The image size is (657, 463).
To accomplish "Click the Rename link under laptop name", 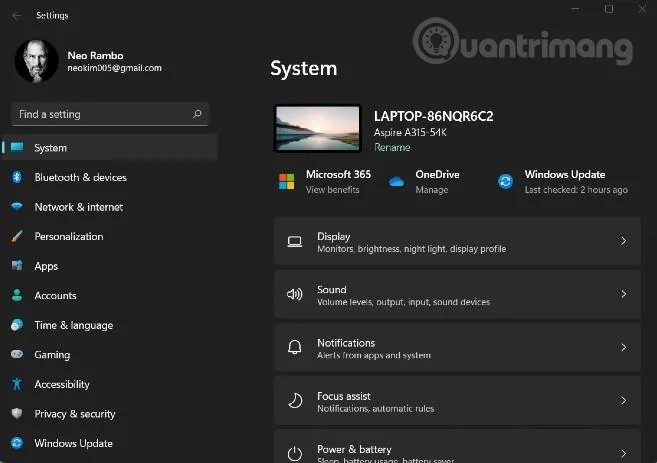I will pos(392,147).
